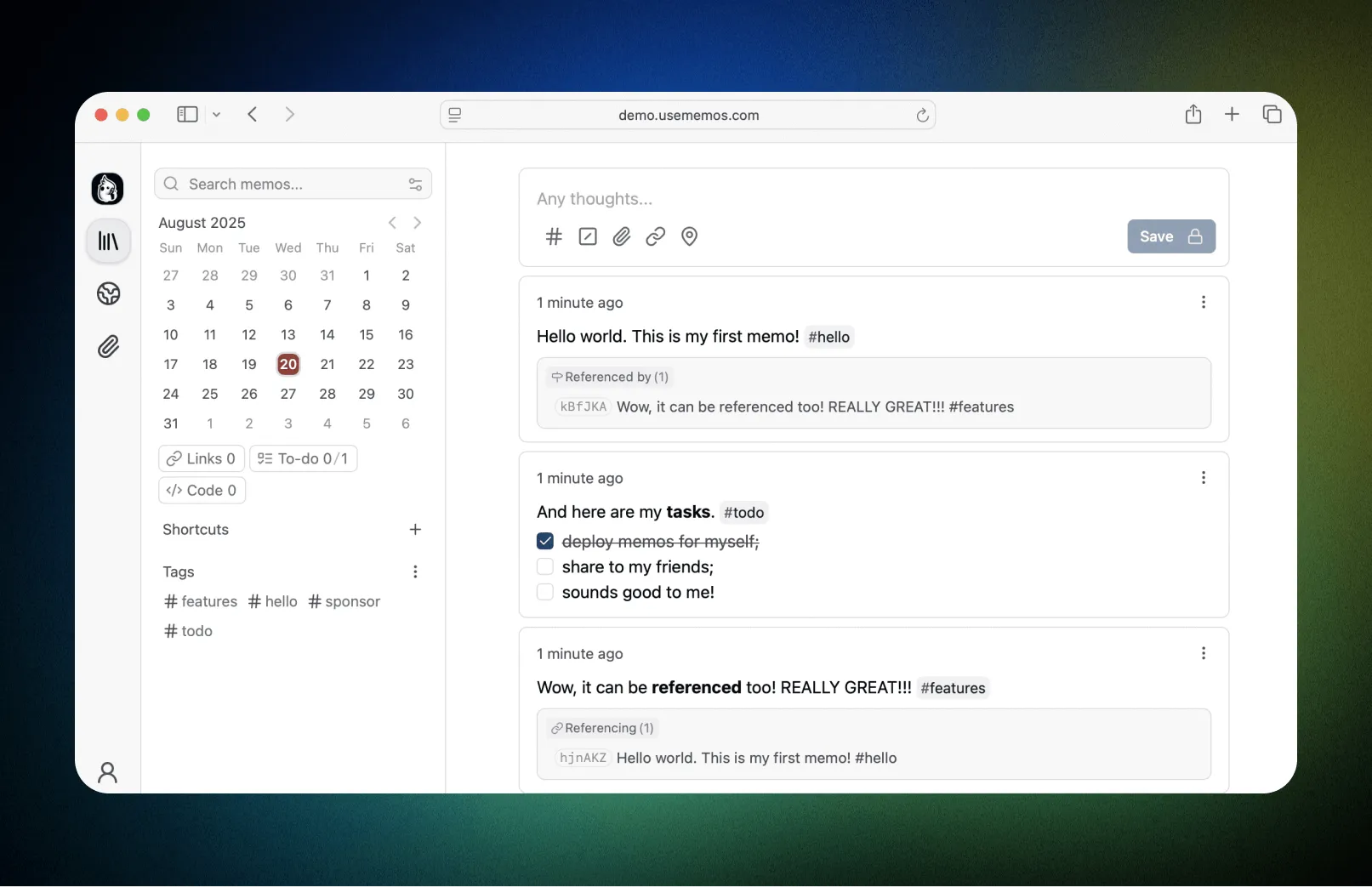This screenshot has height=887, width=1372.
Task: Open the attachments paperclip in sidebar
Action: pyautogui.click(x=108, y=346)
